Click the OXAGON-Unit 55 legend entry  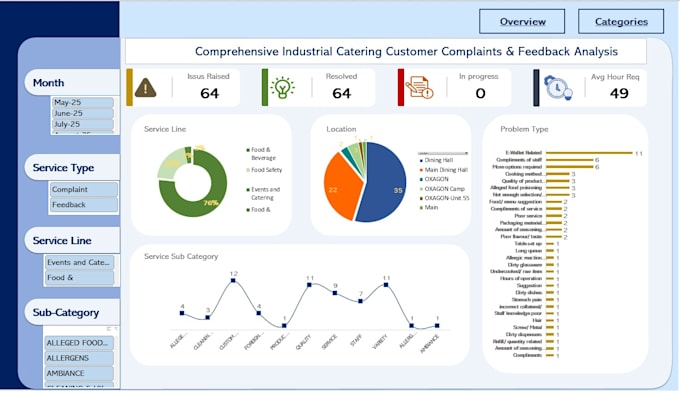tap(444, 198)
